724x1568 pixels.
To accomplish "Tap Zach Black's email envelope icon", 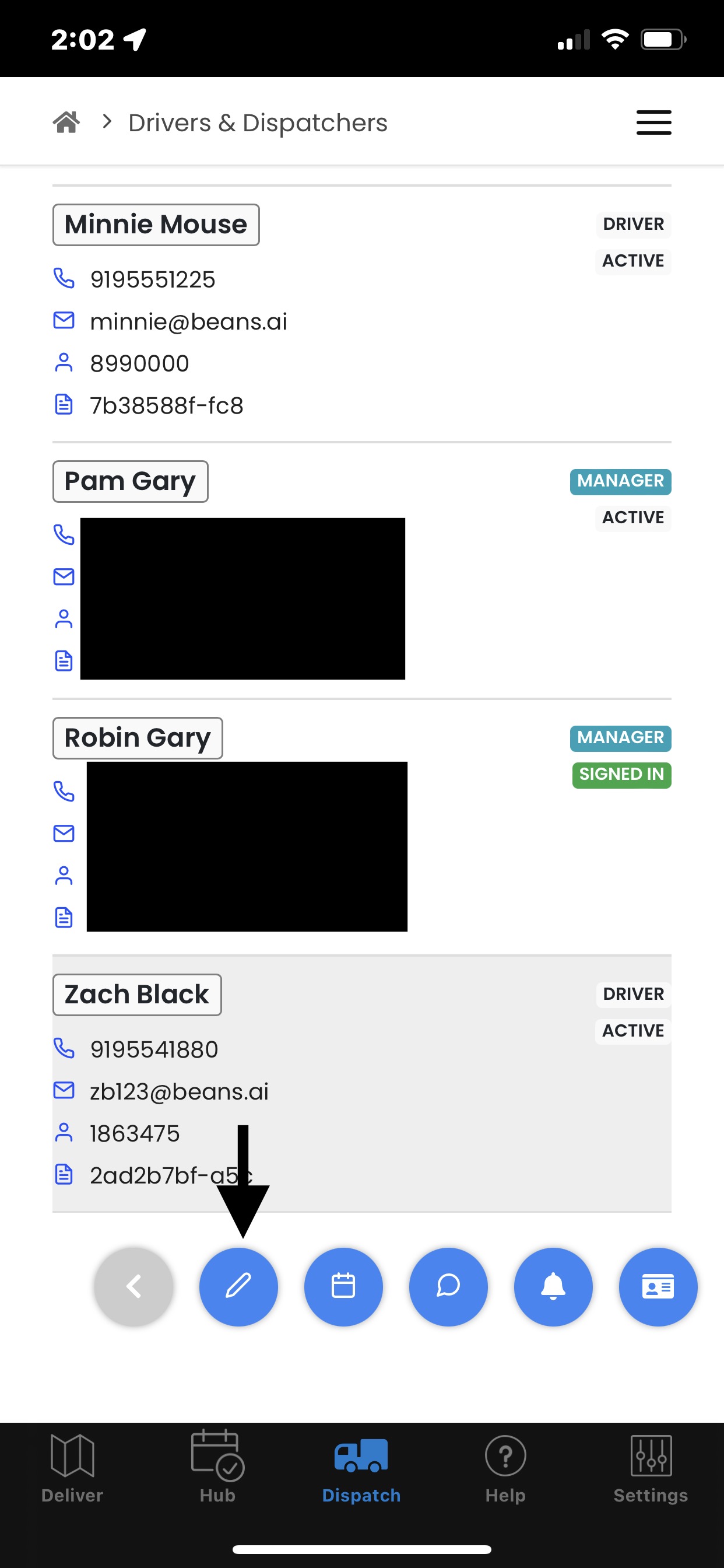I will tap(64, 1090).
